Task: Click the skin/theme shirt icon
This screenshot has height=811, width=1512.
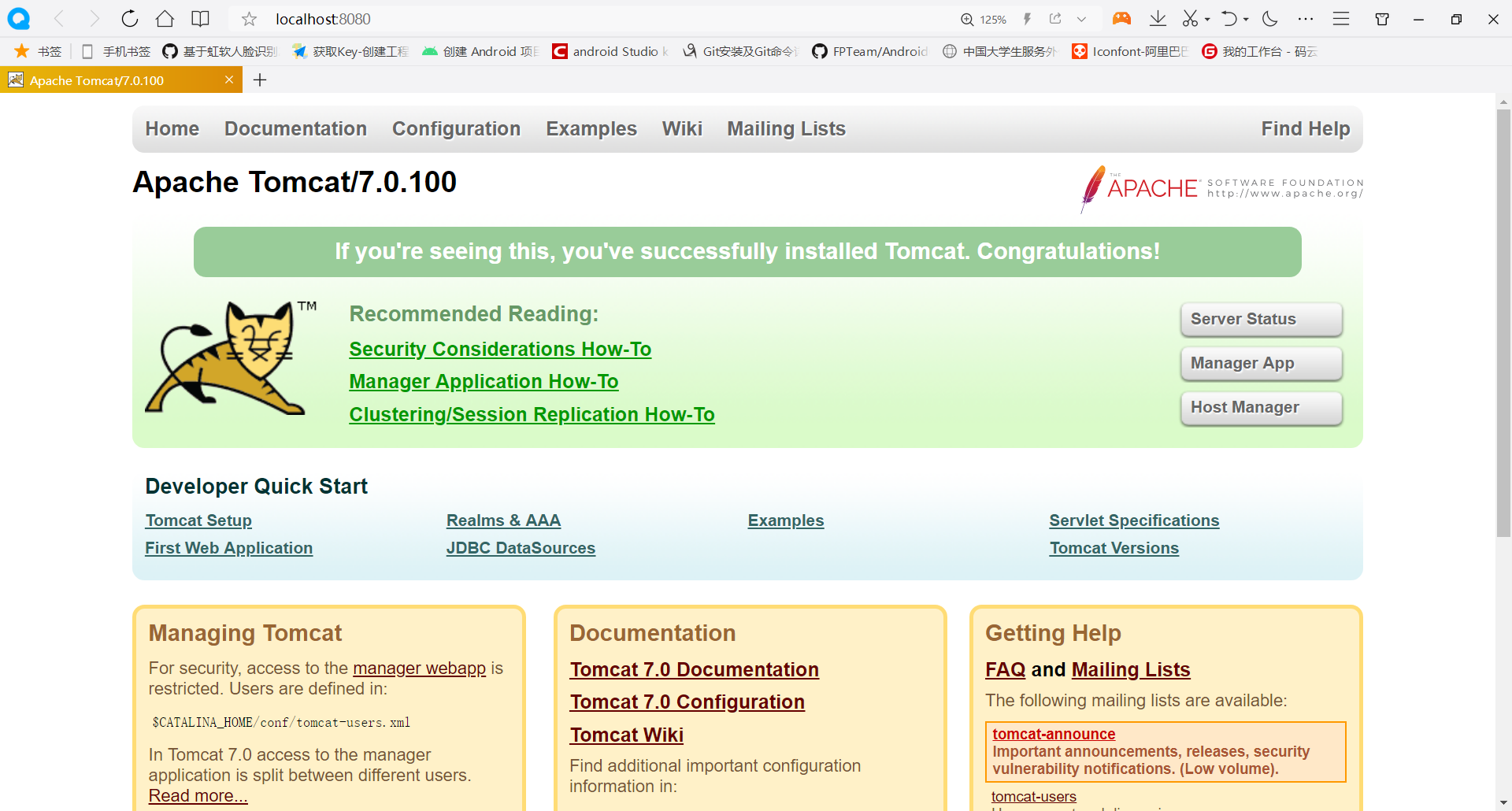Action: tap(1382, 19)
